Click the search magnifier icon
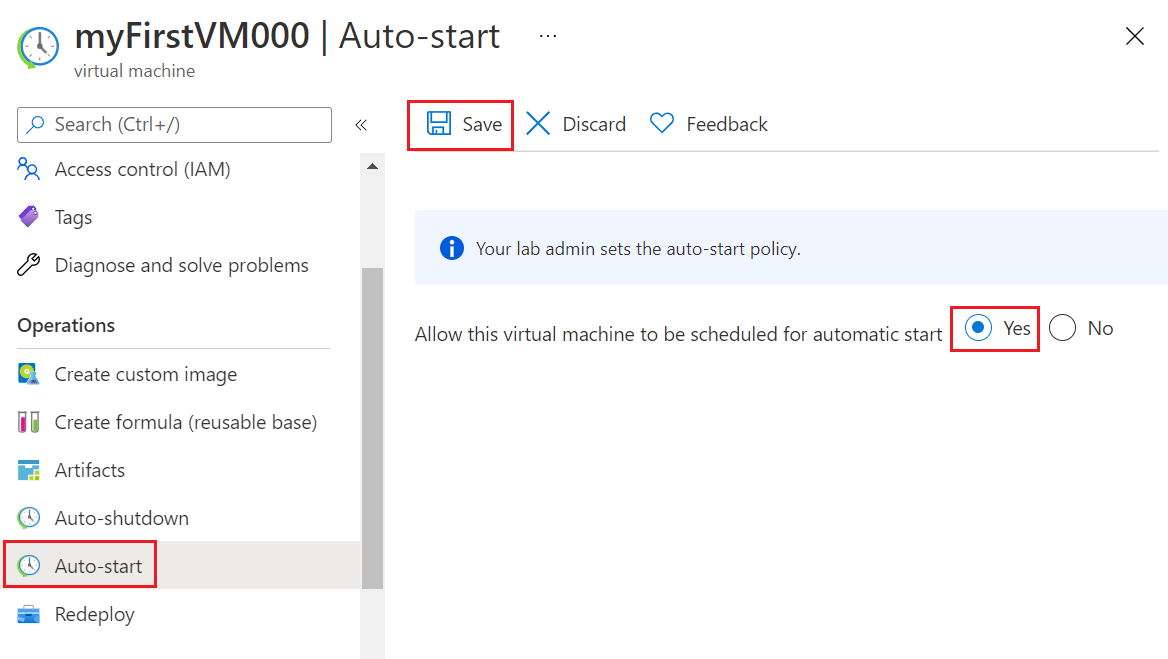Image resolution: width=1168 pixels, height=659 pixels. click(35, 124)
